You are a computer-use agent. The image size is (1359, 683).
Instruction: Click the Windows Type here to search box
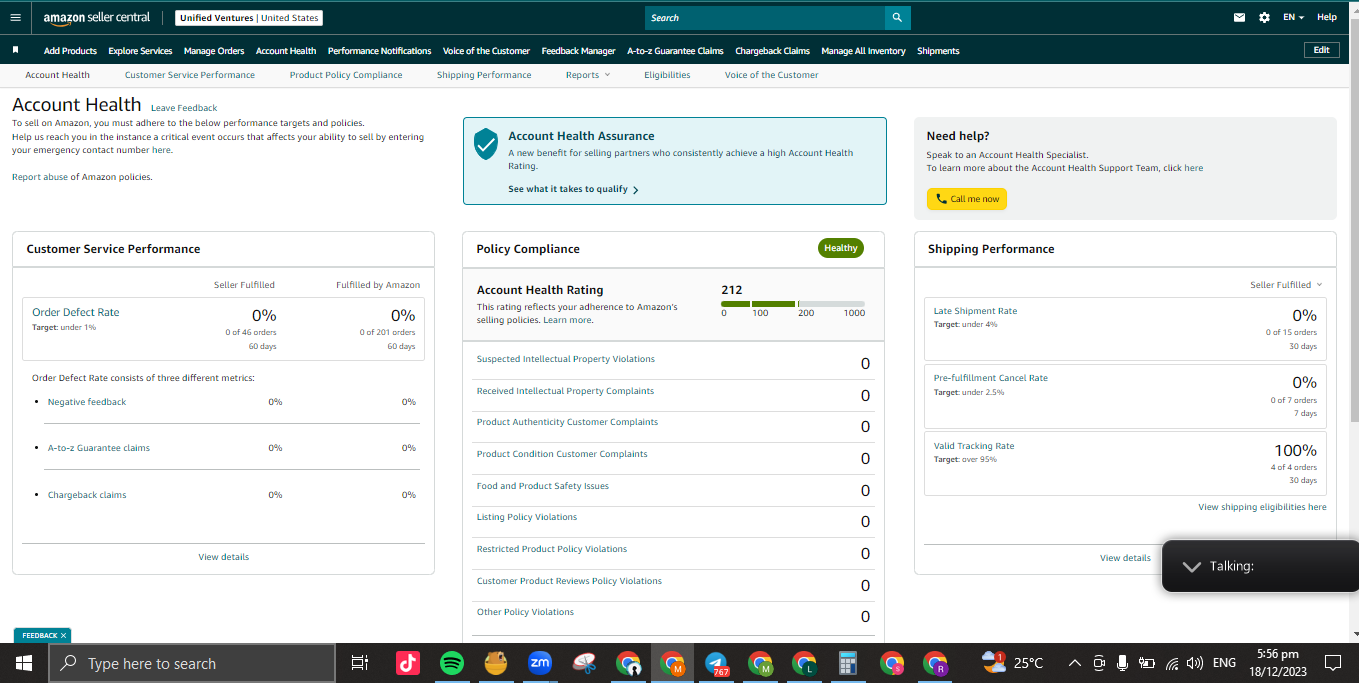tap(192, 663)
